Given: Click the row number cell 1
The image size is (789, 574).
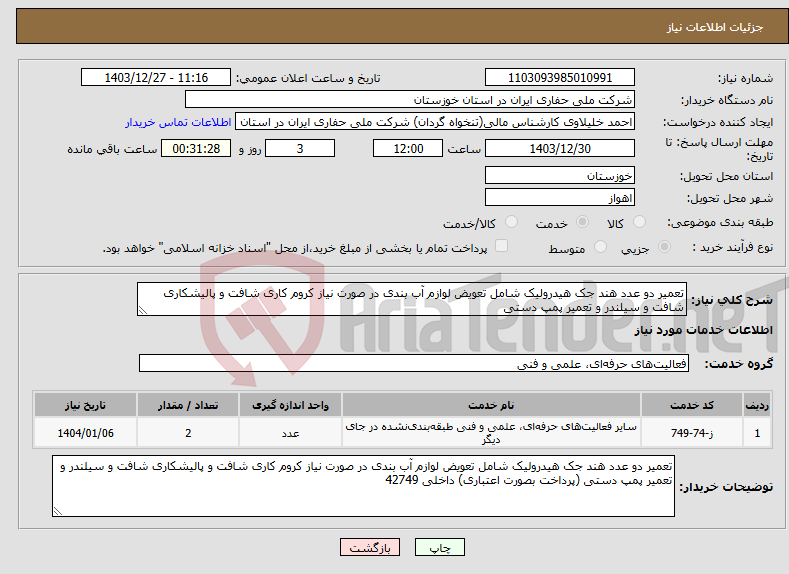Looking at the screenshot, I should coord(757,433).
